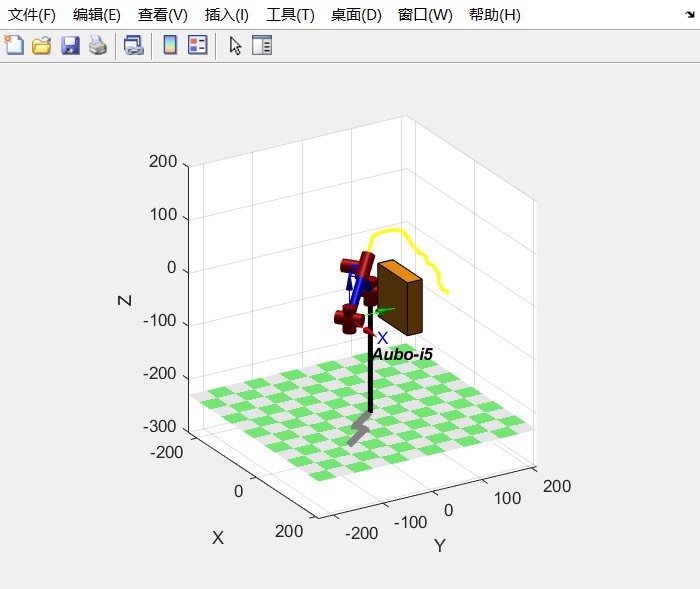Image resolution: width=700 pixels, height=589 pixels.
Task: Click the Link Plot icon
Action: coord(133,46)
